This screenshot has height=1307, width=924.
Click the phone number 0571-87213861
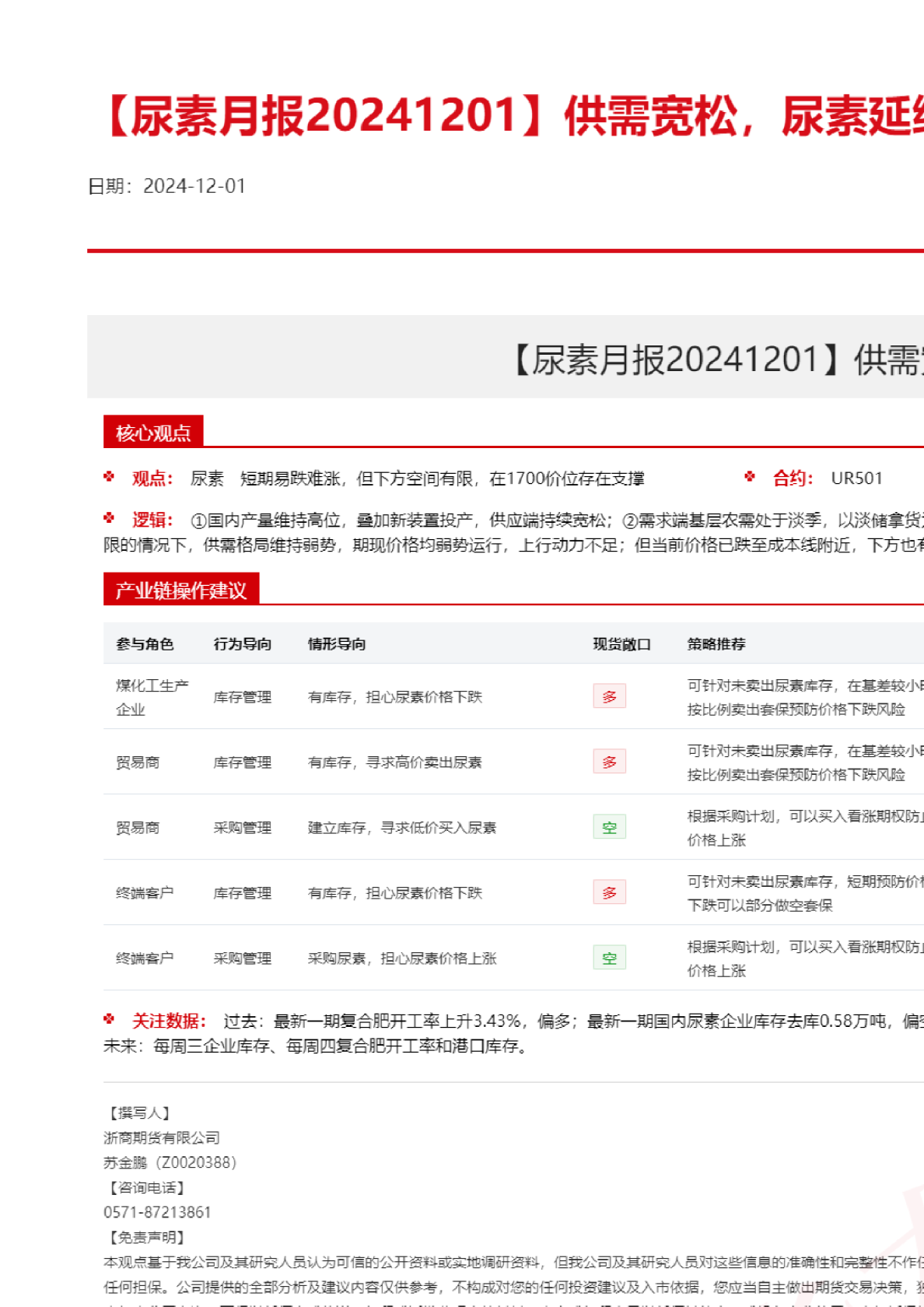tap(157, 1212)
